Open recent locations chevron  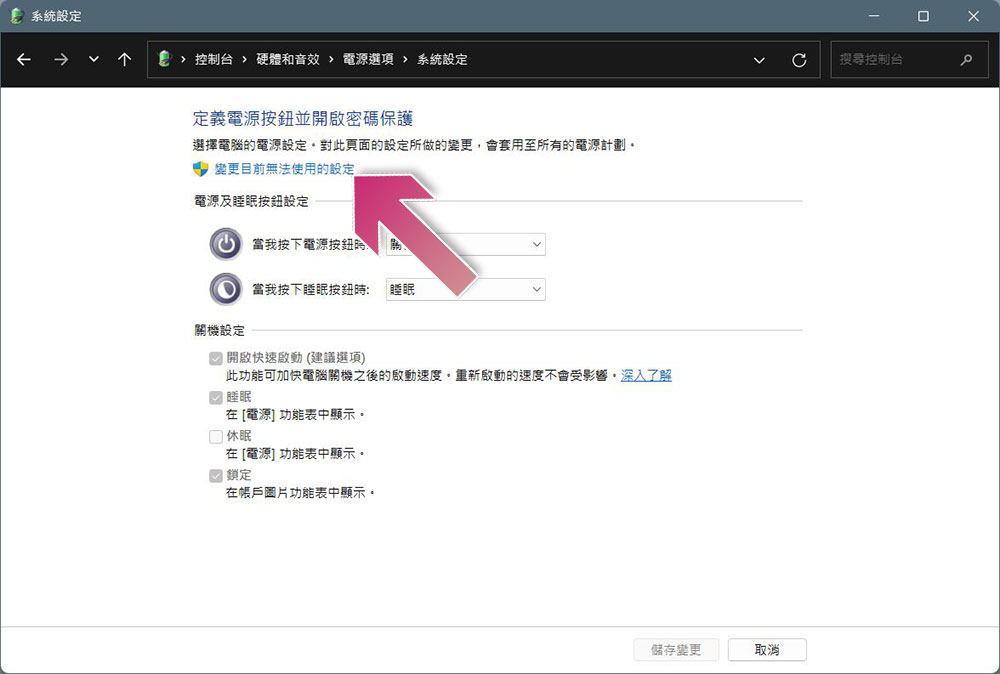coord(94,59)
